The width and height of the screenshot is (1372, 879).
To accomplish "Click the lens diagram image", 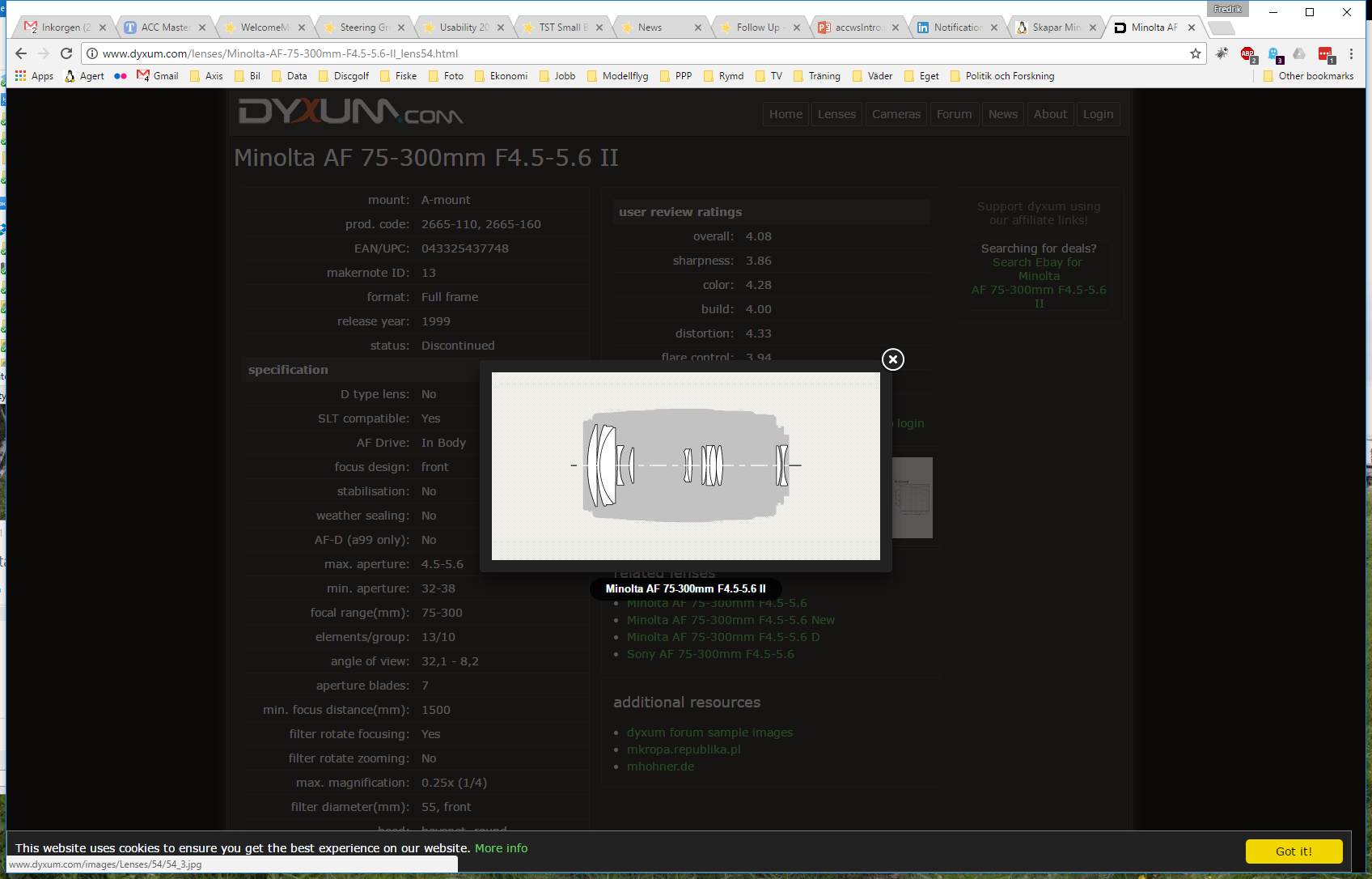I will coord(685,466).
